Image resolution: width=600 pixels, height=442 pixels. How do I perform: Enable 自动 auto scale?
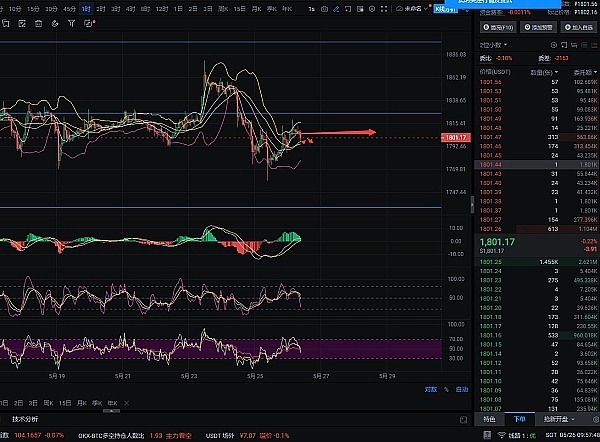[x=461, y=389]
